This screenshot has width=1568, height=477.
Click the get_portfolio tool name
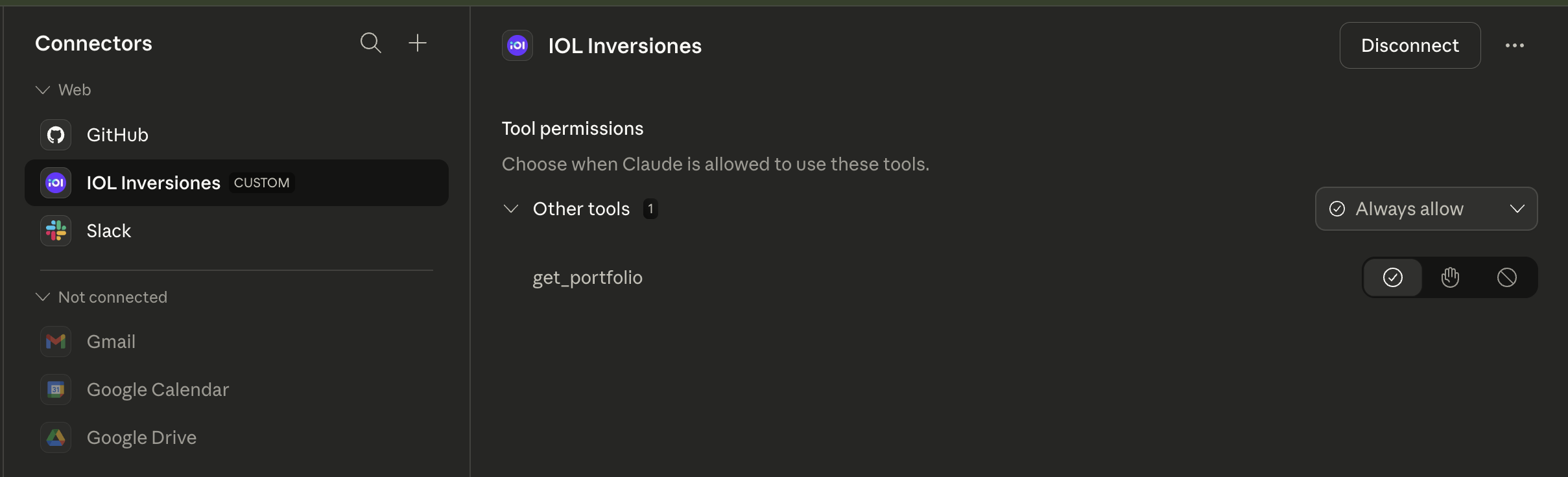pos(588,277)
